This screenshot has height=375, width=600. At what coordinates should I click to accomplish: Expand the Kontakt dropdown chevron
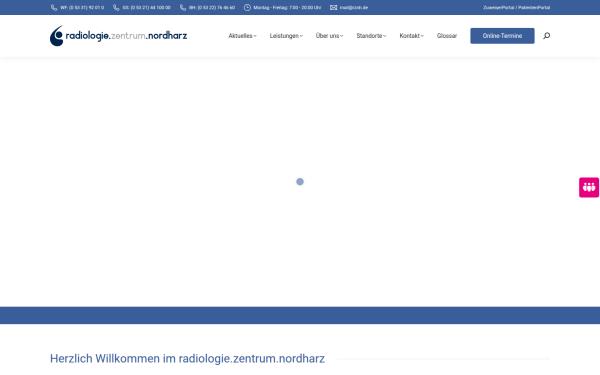click(x=422, y=36)
